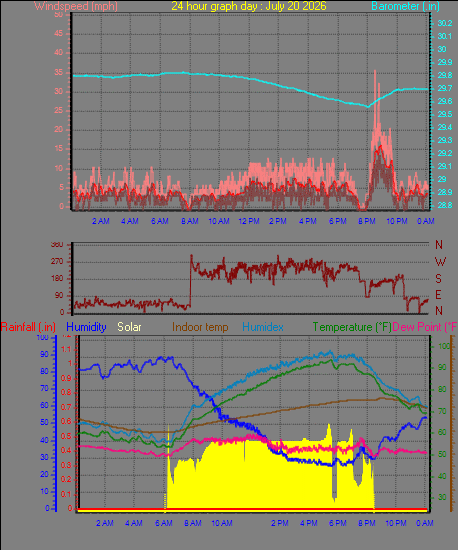Select the Humidity legend label
Screen dimensions: 458x550
click(x=86, y=327)
